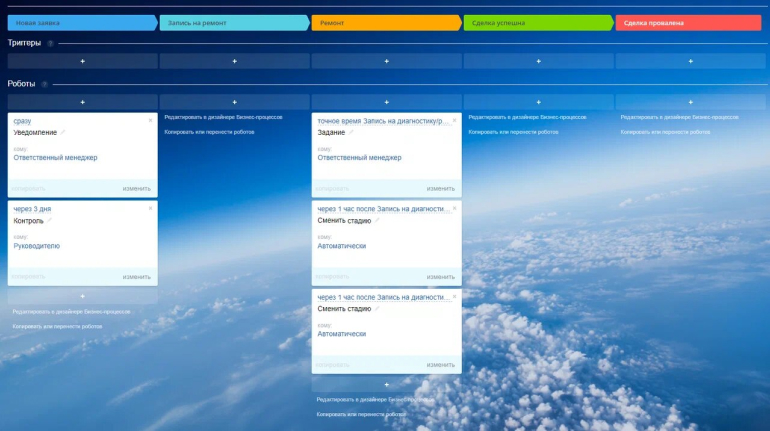This screenshot has height=431, width=770.
Task: Change the 'сразу' delay on Уведомление
Action: (x=22, y=121)
